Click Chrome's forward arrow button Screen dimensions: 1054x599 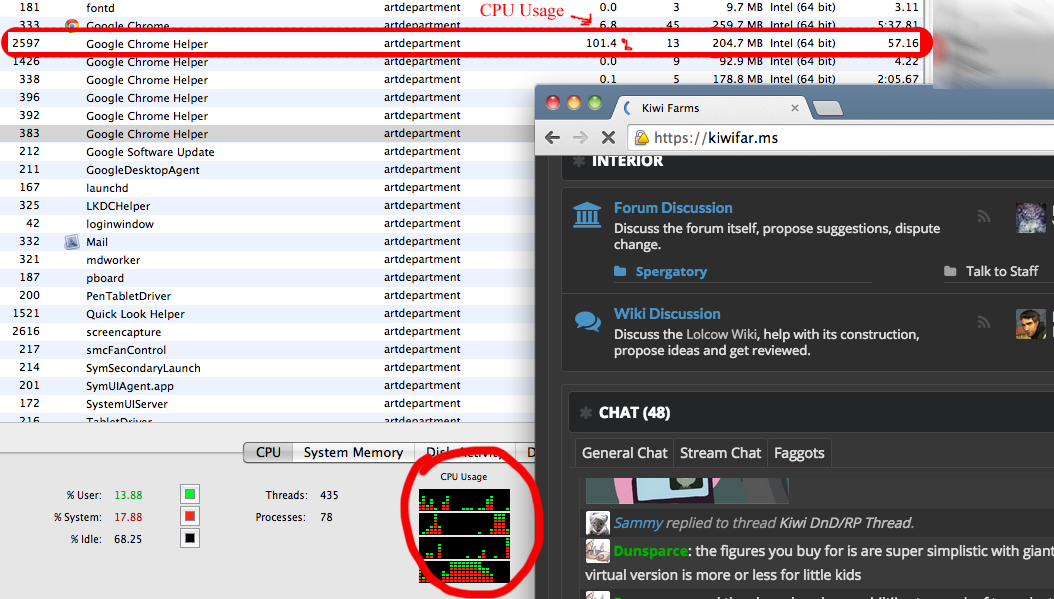click(580, 138)
